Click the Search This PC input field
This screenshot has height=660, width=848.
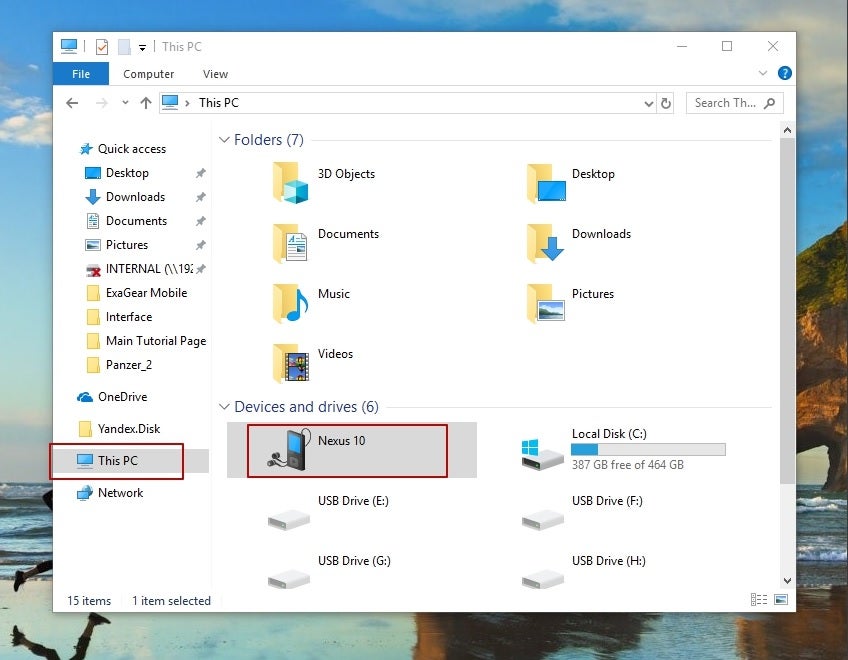[725, 103]
